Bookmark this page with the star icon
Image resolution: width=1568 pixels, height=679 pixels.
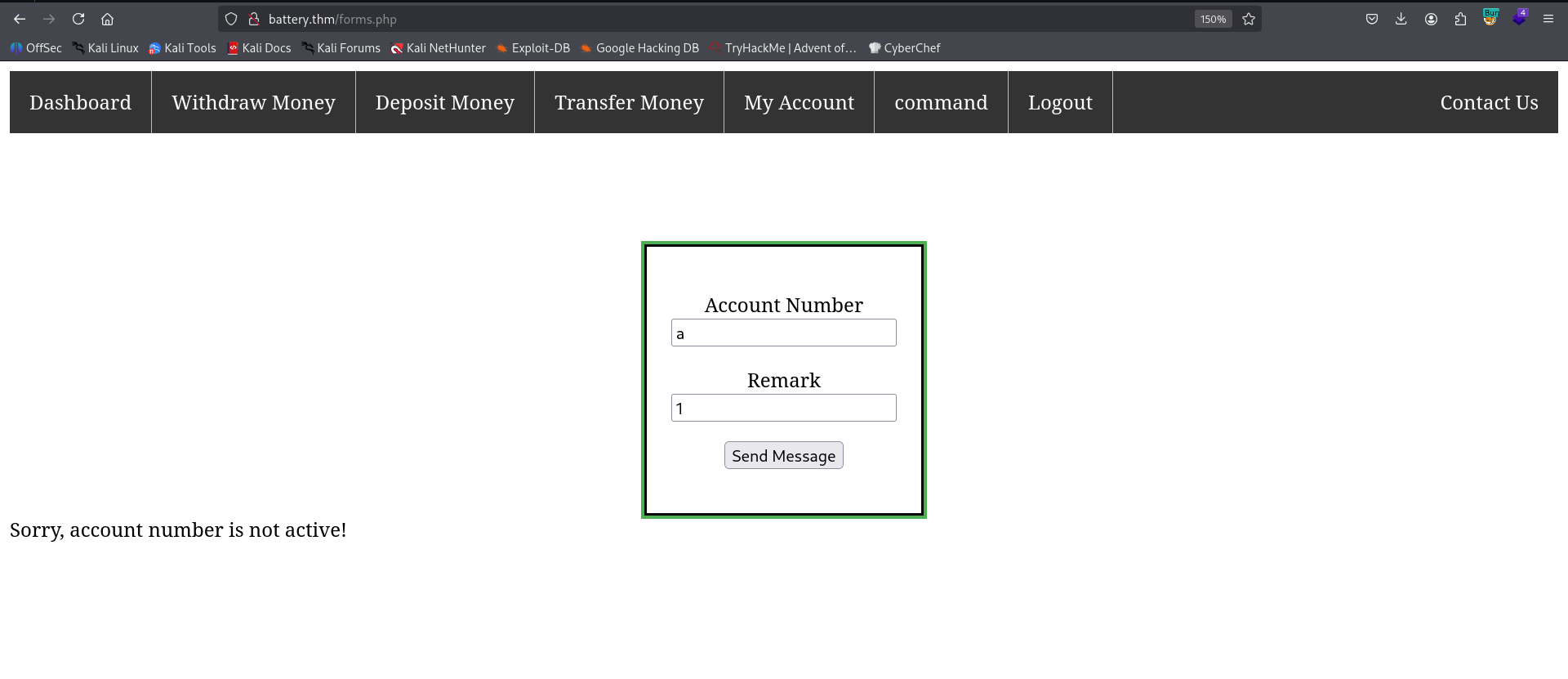coord(1249,19)
